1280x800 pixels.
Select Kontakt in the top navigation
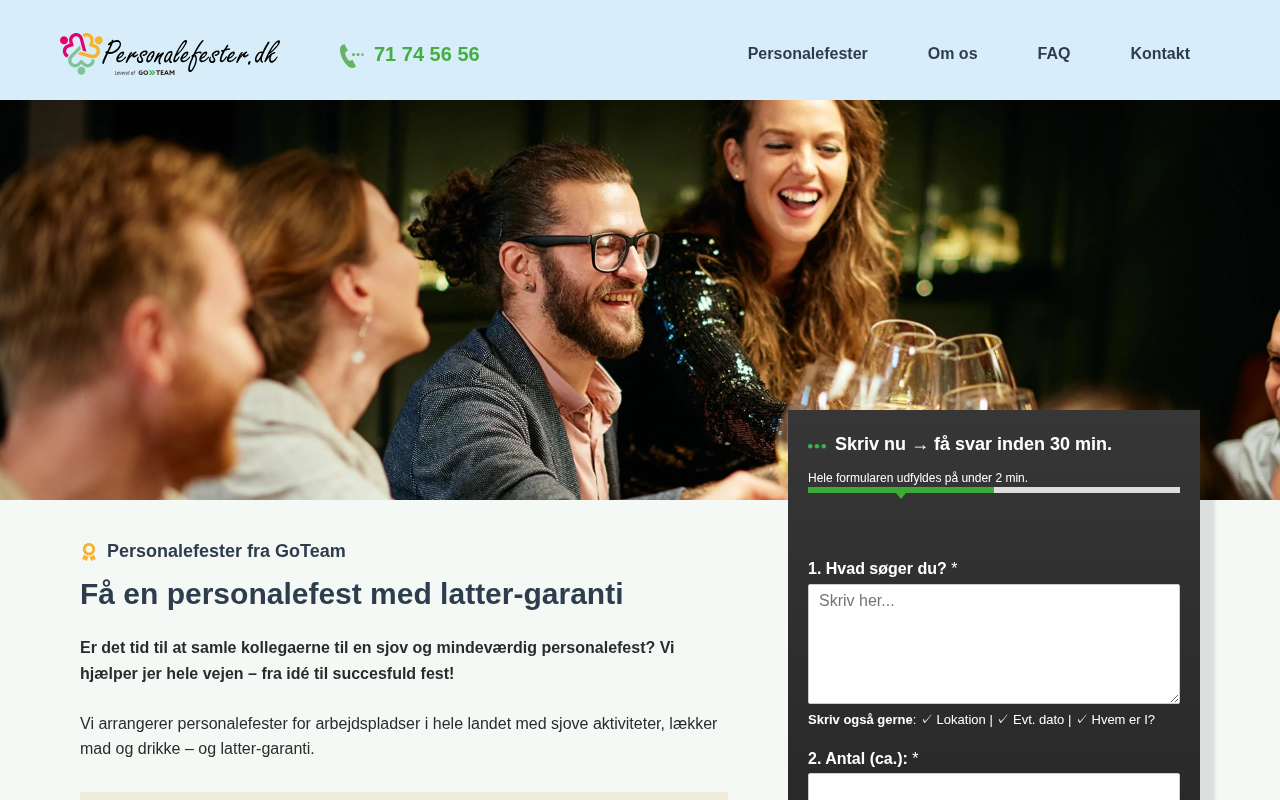pos(1160,54)
